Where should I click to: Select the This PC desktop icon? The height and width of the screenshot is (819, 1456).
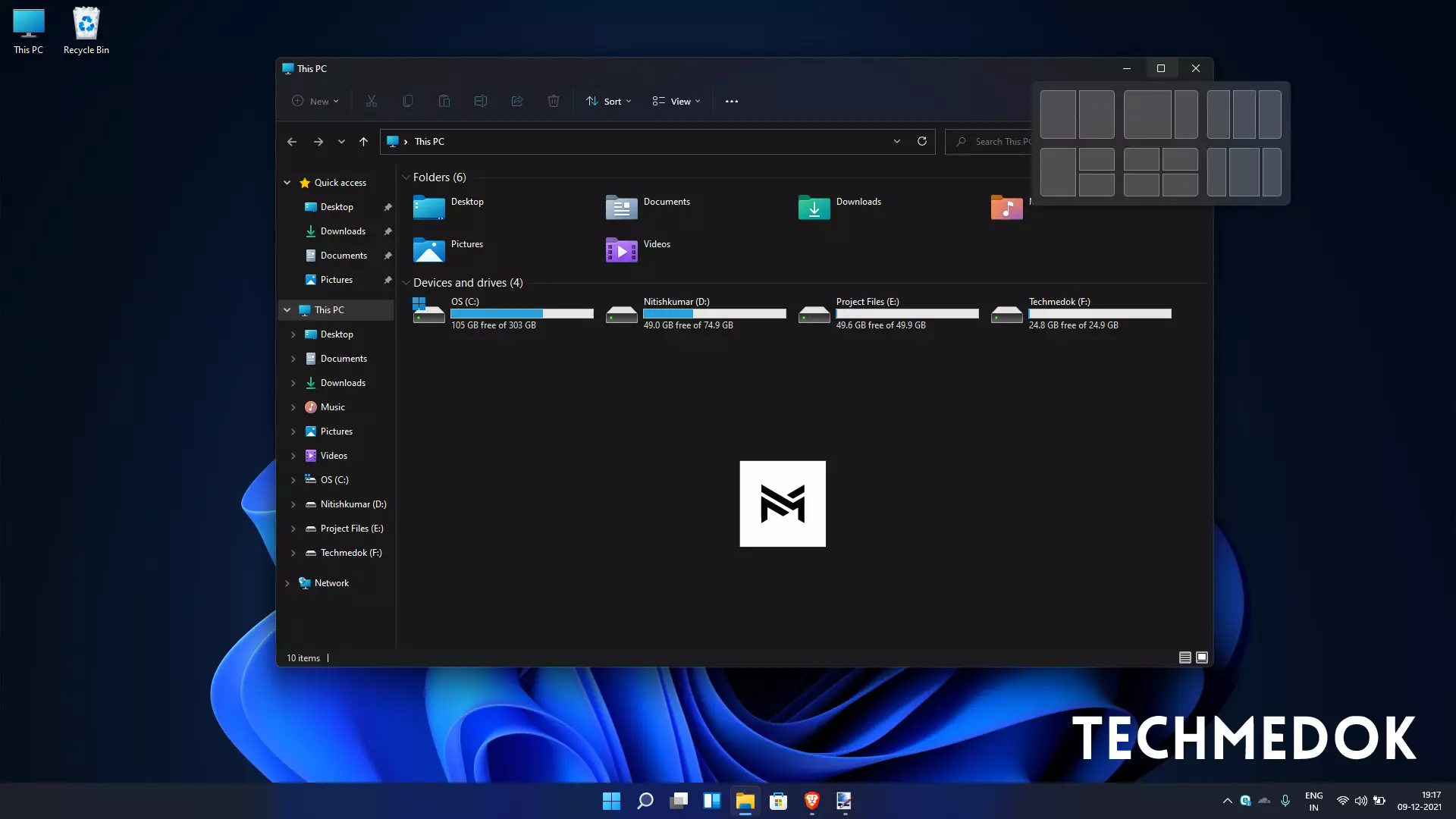(x=29, y=31)
